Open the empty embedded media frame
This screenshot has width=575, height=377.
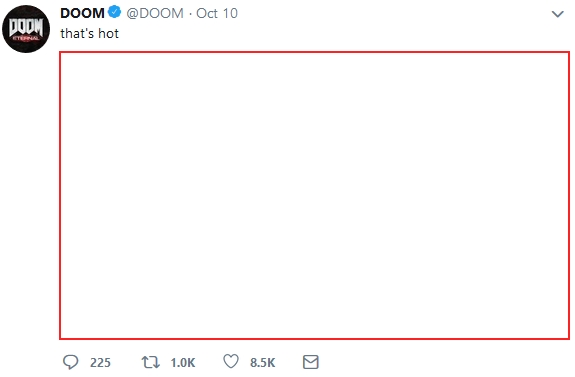click(314, 195)
